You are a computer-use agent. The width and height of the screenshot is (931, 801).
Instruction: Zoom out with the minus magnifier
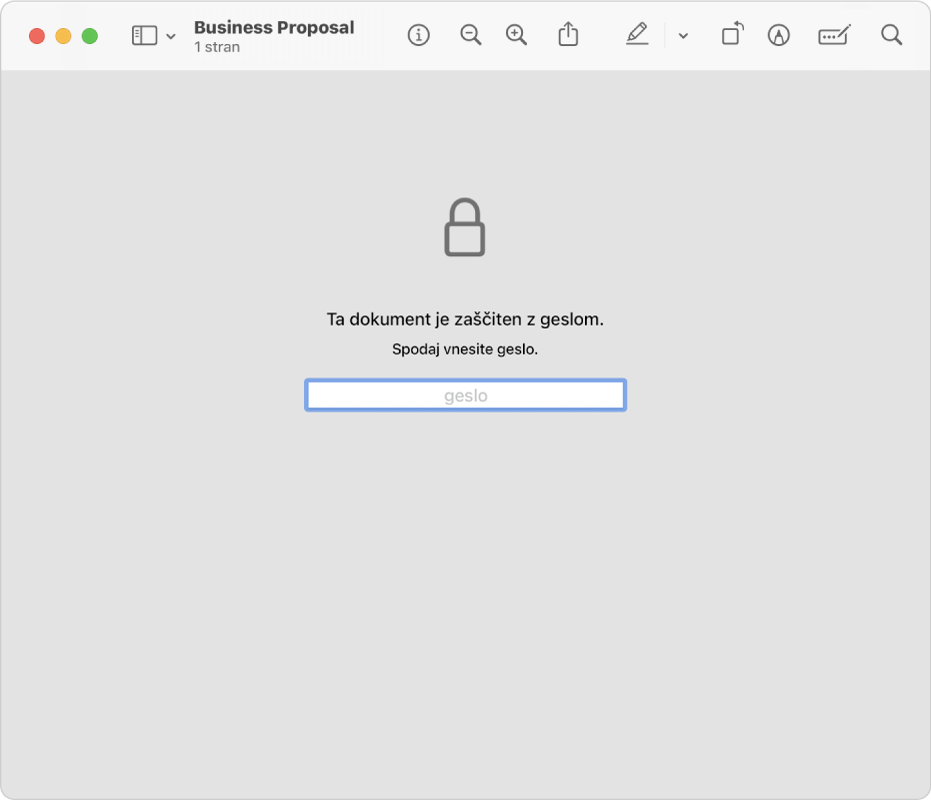470,35
